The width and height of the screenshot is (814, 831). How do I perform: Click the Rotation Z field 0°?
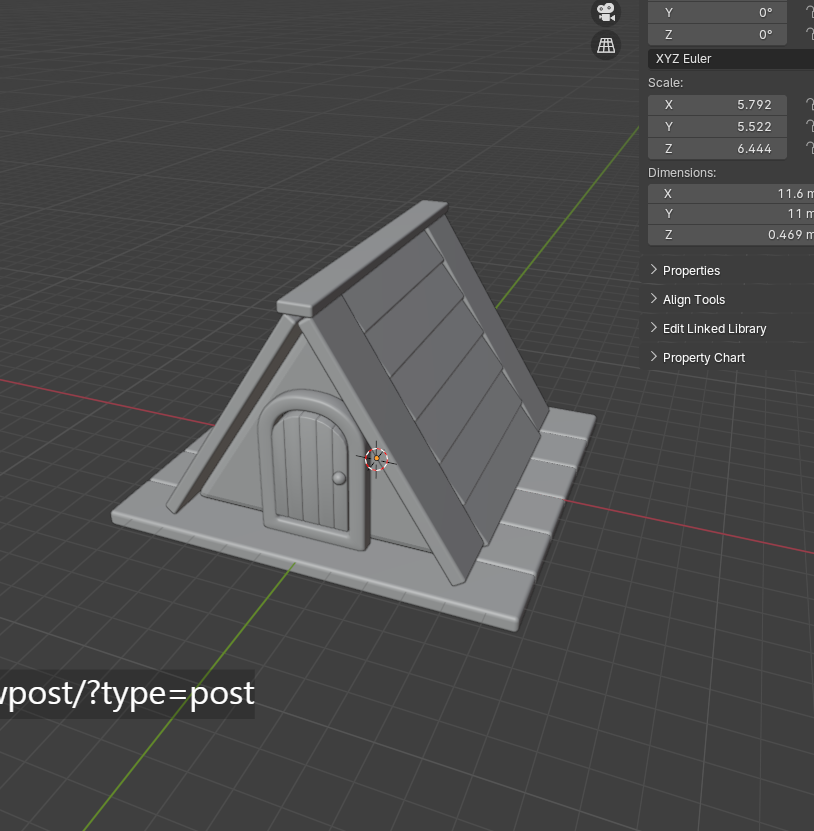coord(718,35)
